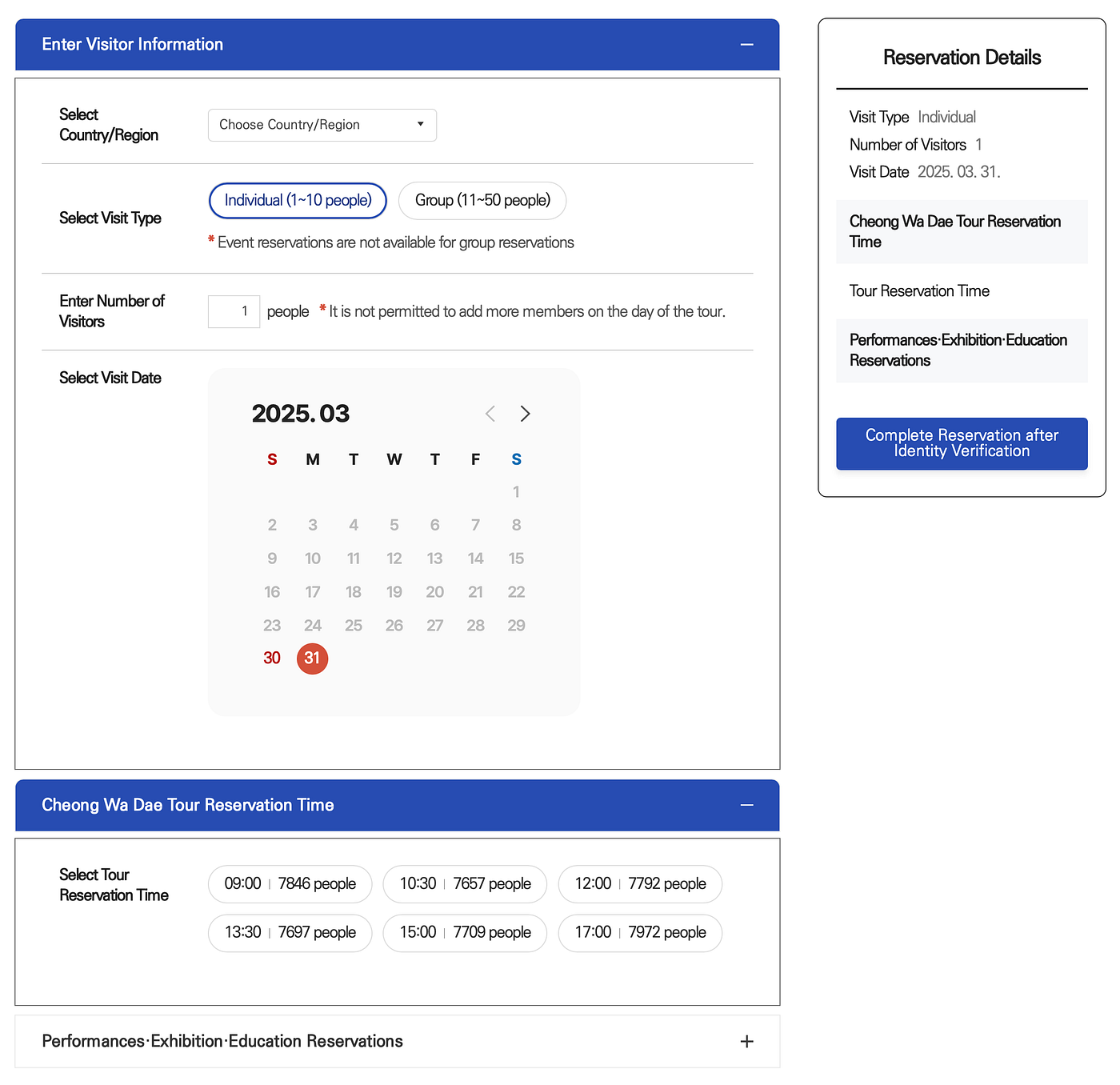Click March 1 on the calendar
The height and width of the screenshot is (1085, 1120).
click(x=516, y=492)
